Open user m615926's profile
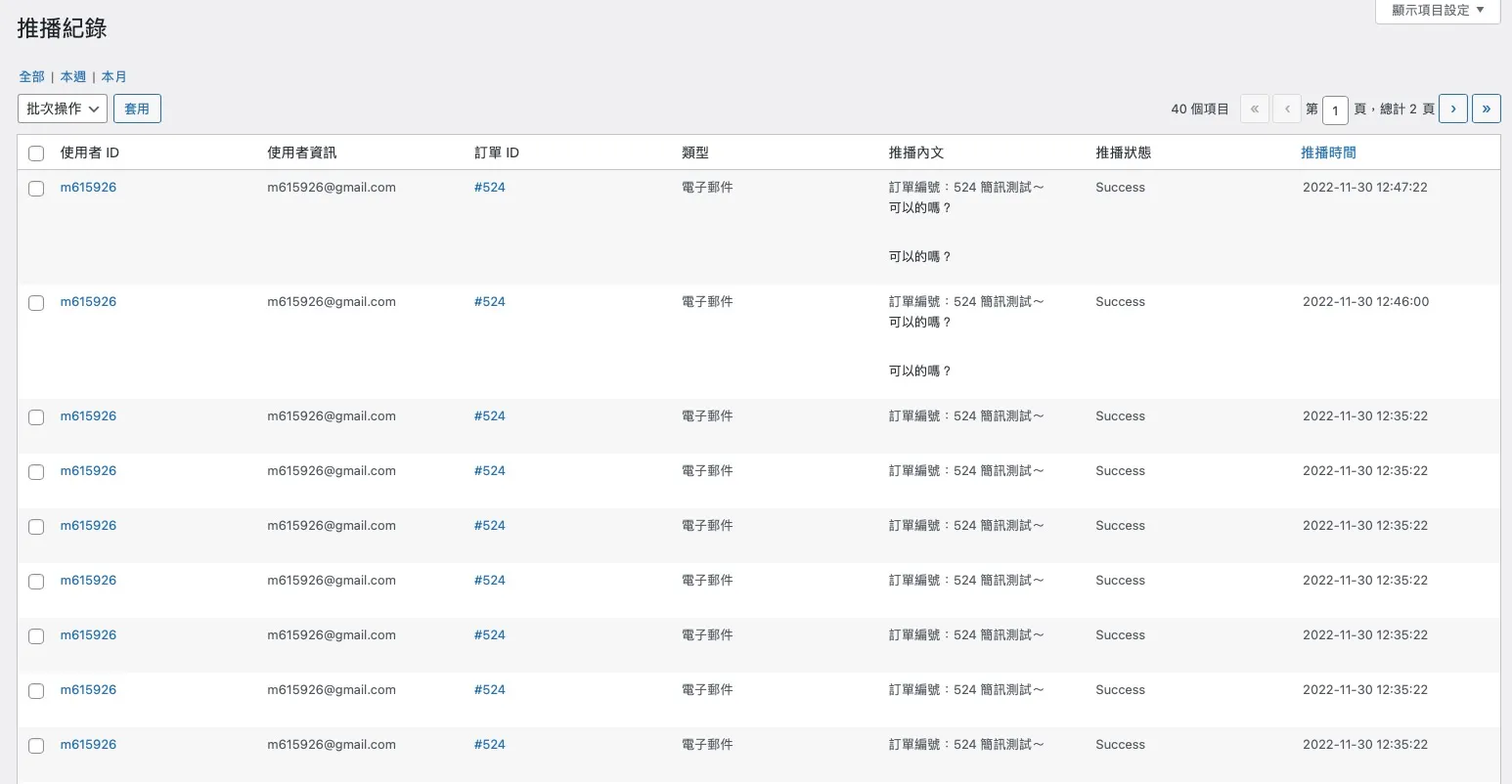This screenshot has width=1512, height=784. coord(88,187)
